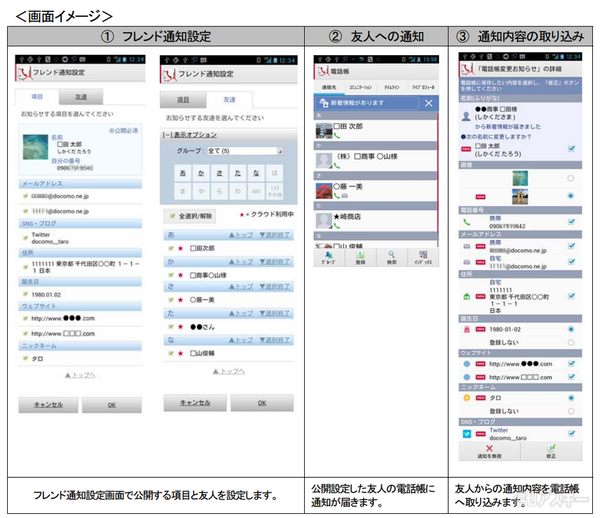
Task: Choose 登録しない radio under the 誕生日 section
Action: click(x=571, y=342)
